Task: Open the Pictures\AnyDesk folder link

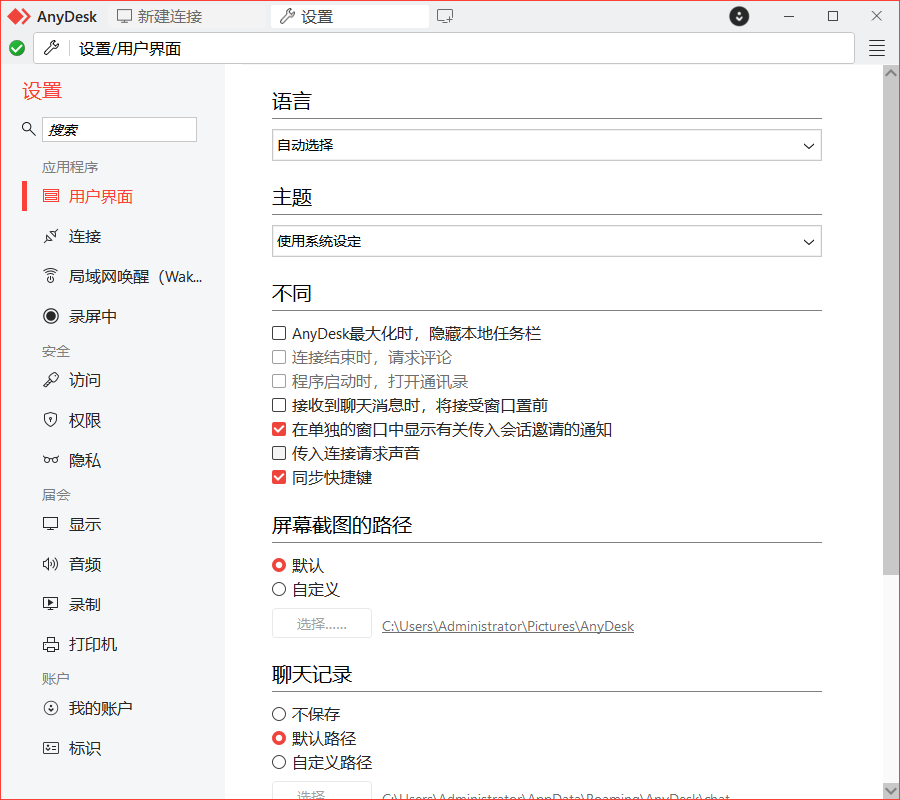Action: pos(508,626)
